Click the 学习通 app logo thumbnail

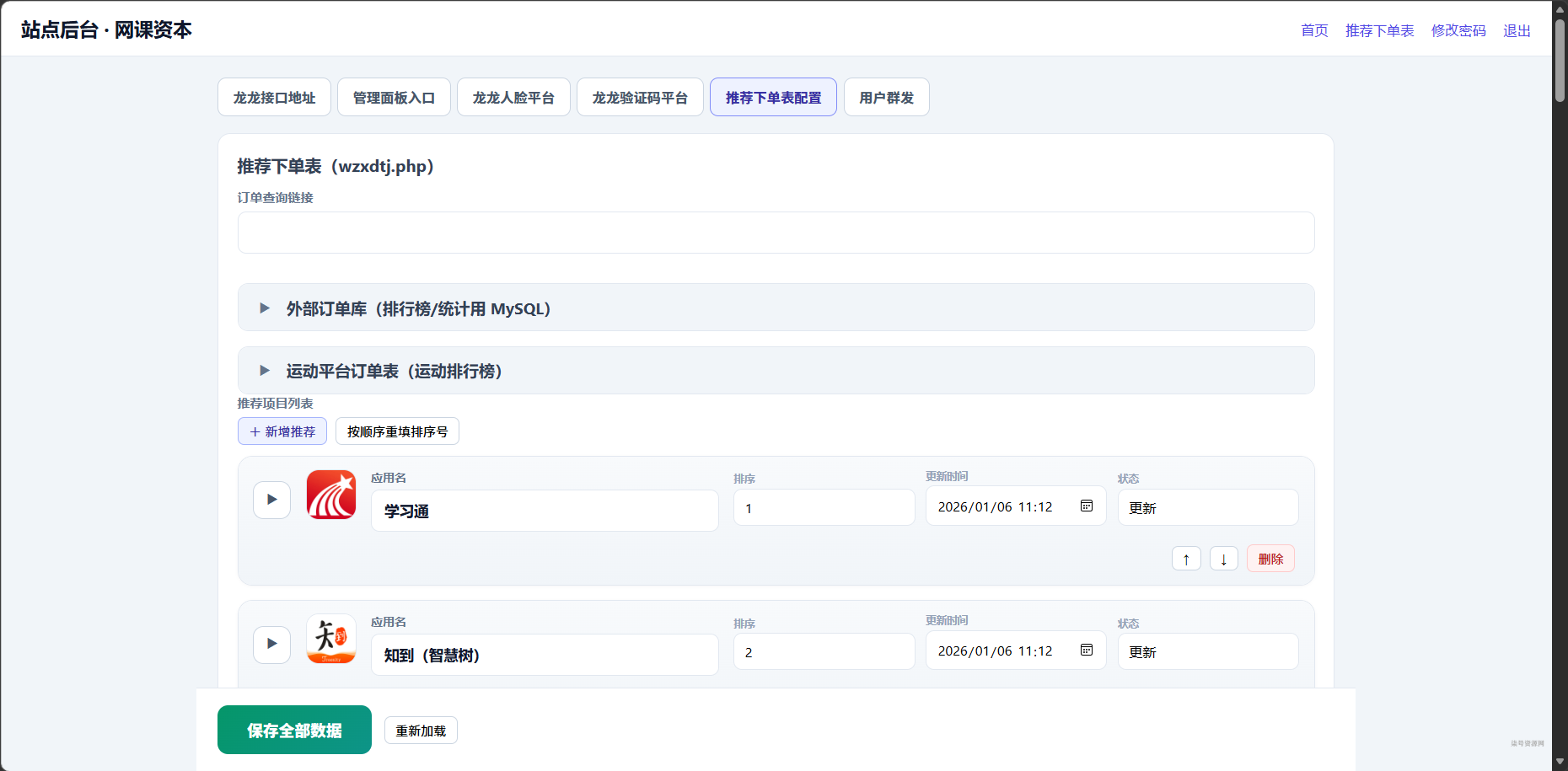[331, 495]
